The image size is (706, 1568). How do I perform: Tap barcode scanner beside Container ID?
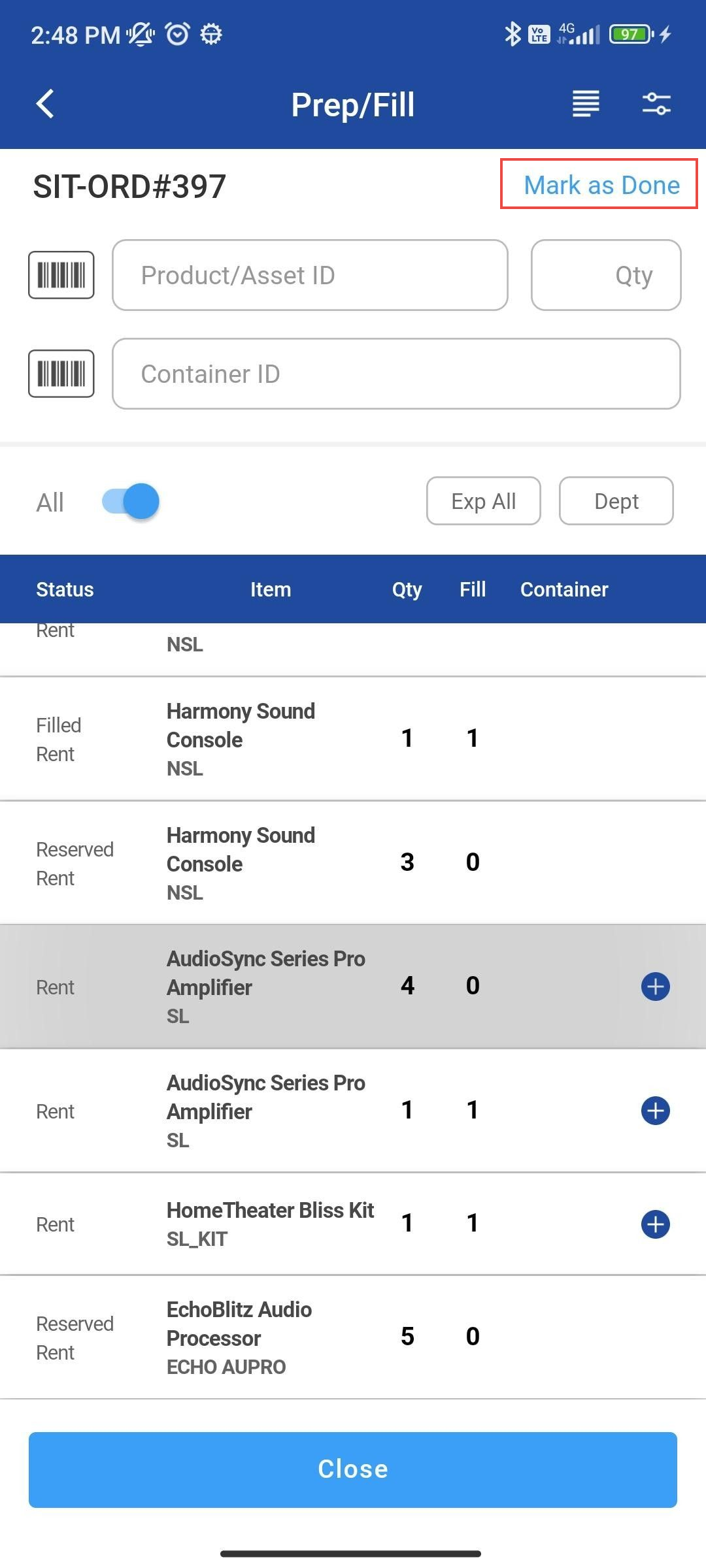click(x=61, y=374)
